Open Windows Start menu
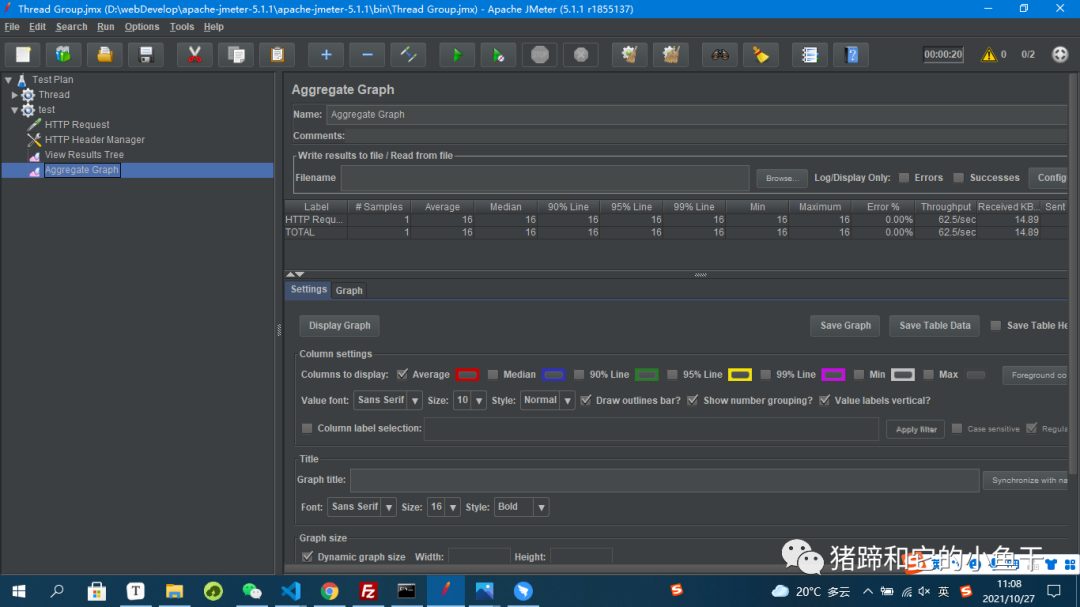The image size is (1080, 607). [19, 591]
